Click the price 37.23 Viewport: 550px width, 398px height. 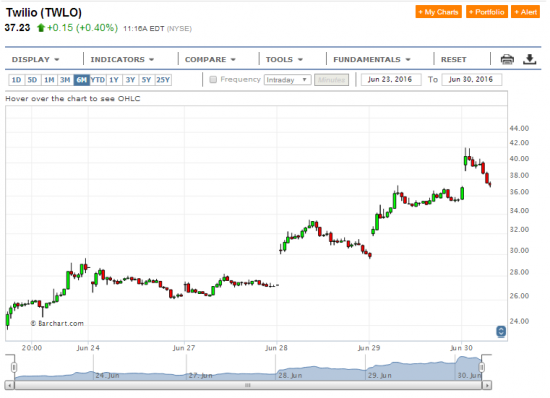pos(18,28)
